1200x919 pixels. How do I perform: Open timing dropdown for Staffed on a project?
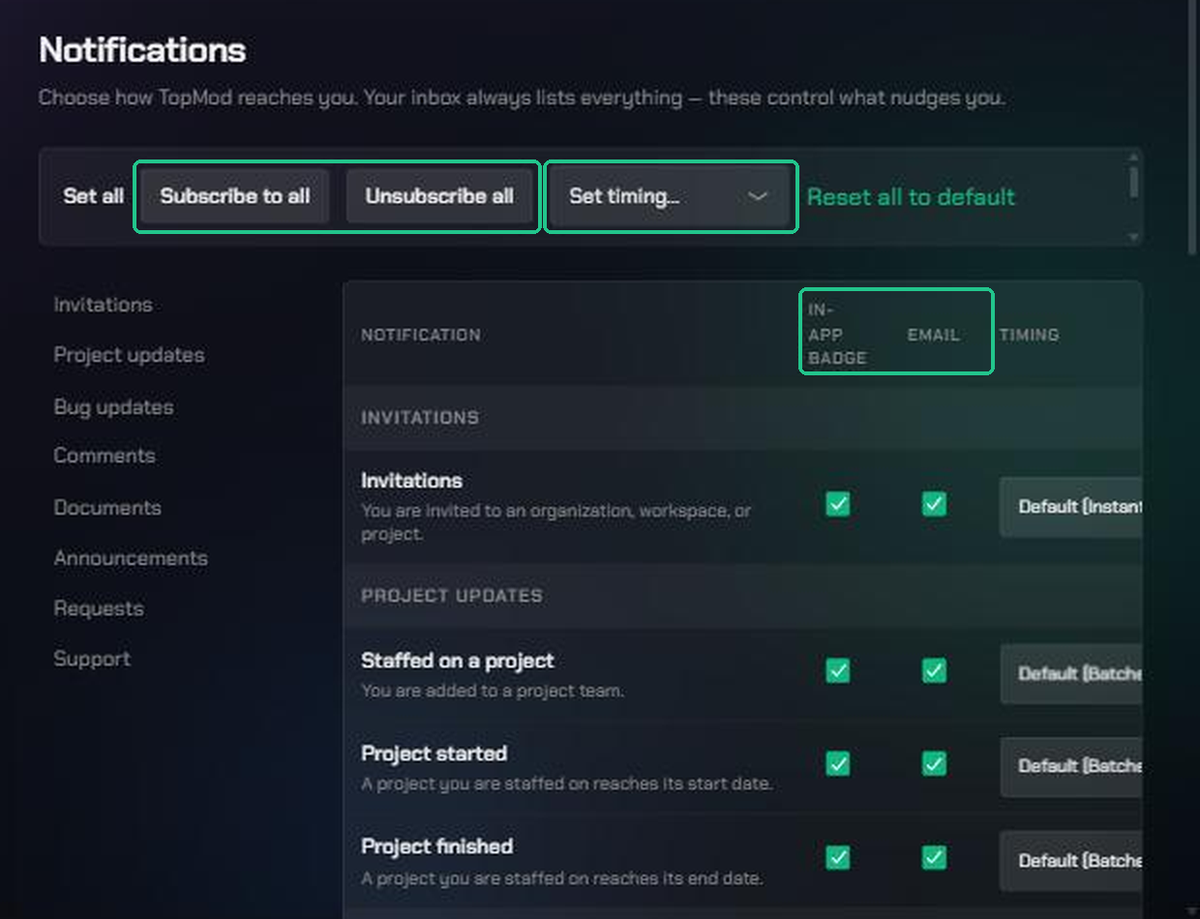click(1071, 674)
